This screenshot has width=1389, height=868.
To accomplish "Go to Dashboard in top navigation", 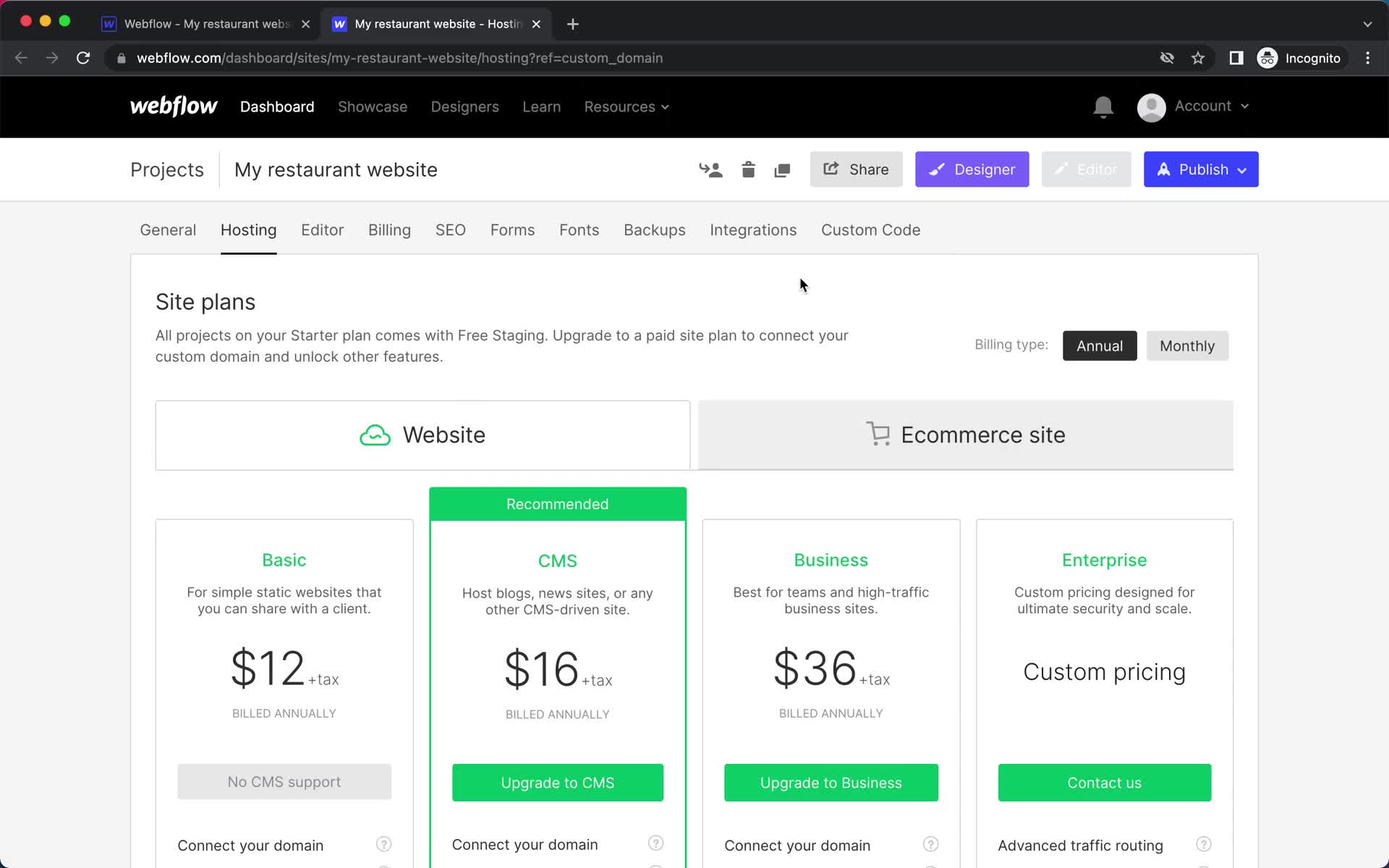I will [277, 107].
